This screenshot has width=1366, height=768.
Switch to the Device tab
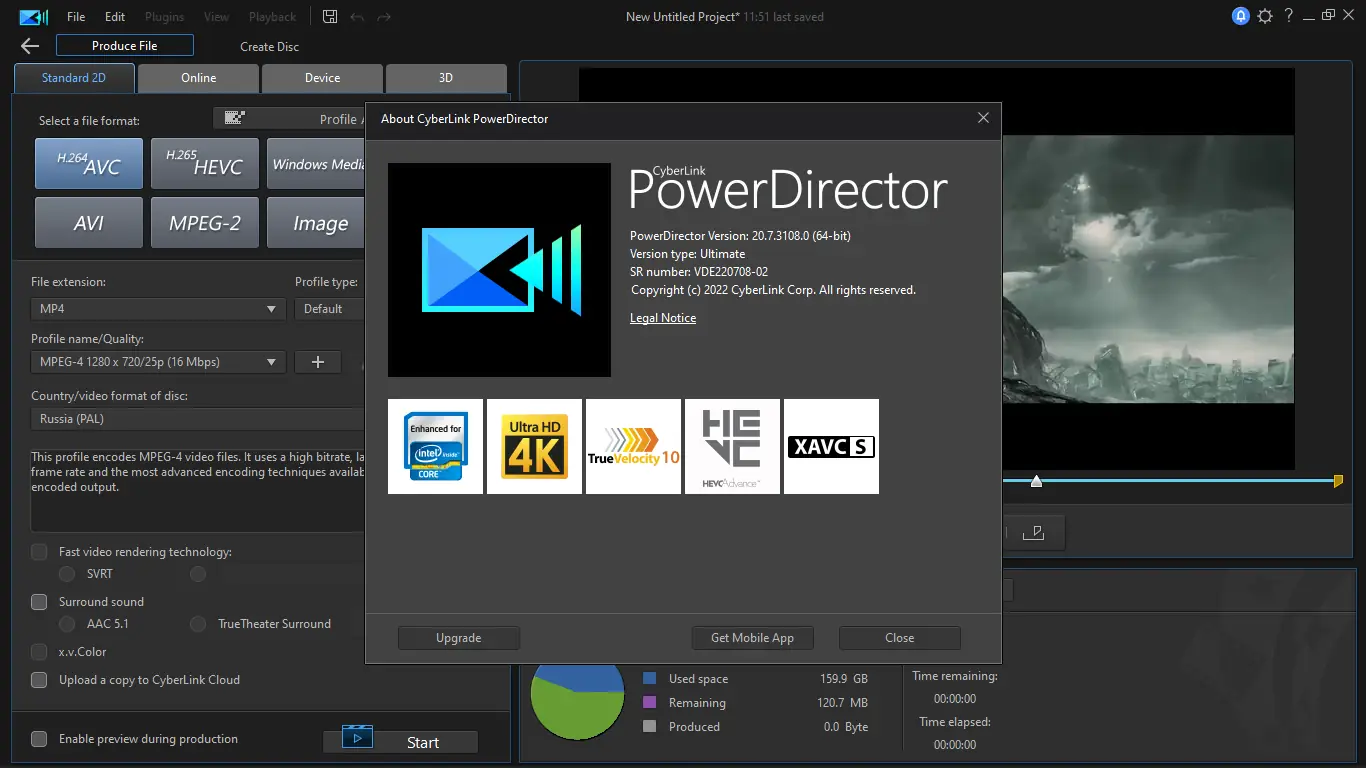point(322,78)
